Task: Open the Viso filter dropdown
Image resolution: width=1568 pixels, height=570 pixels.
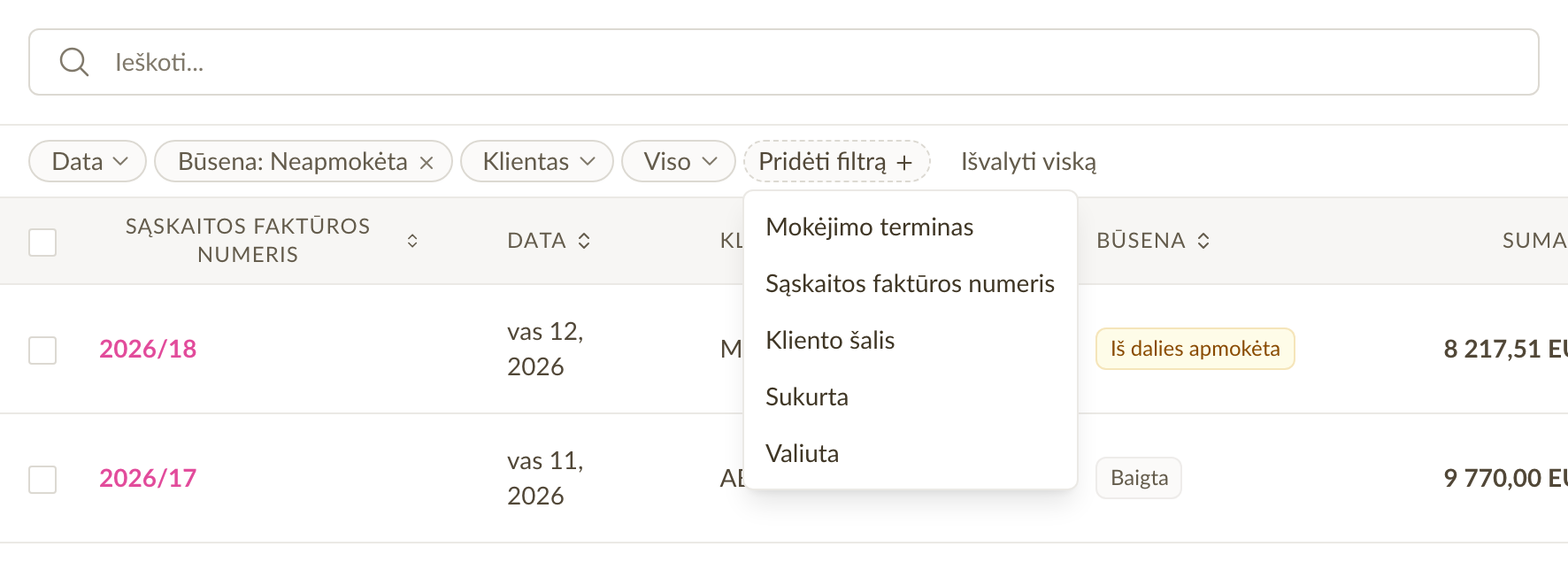Action: pyautogui.click(x=679, y=161)
